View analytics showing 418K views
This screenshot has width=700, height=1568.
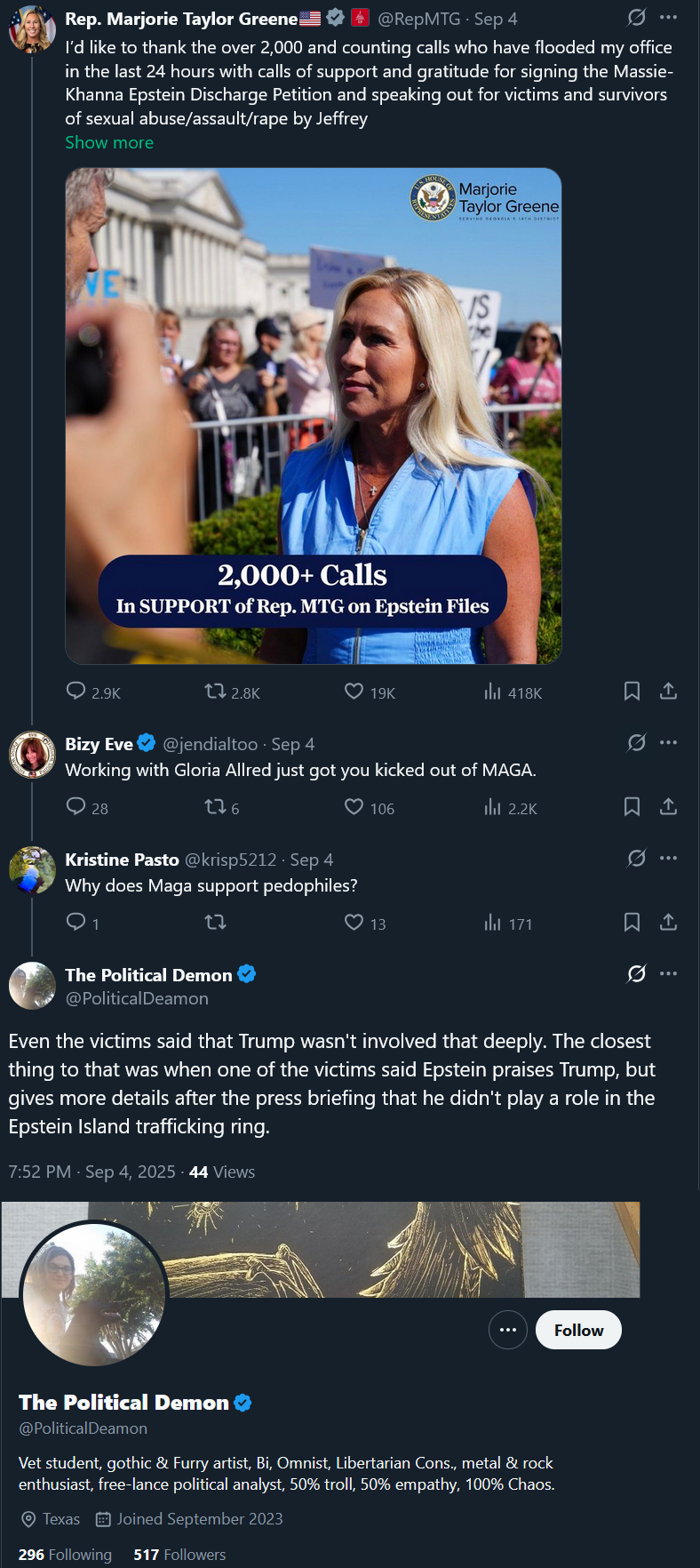[493, 692]
